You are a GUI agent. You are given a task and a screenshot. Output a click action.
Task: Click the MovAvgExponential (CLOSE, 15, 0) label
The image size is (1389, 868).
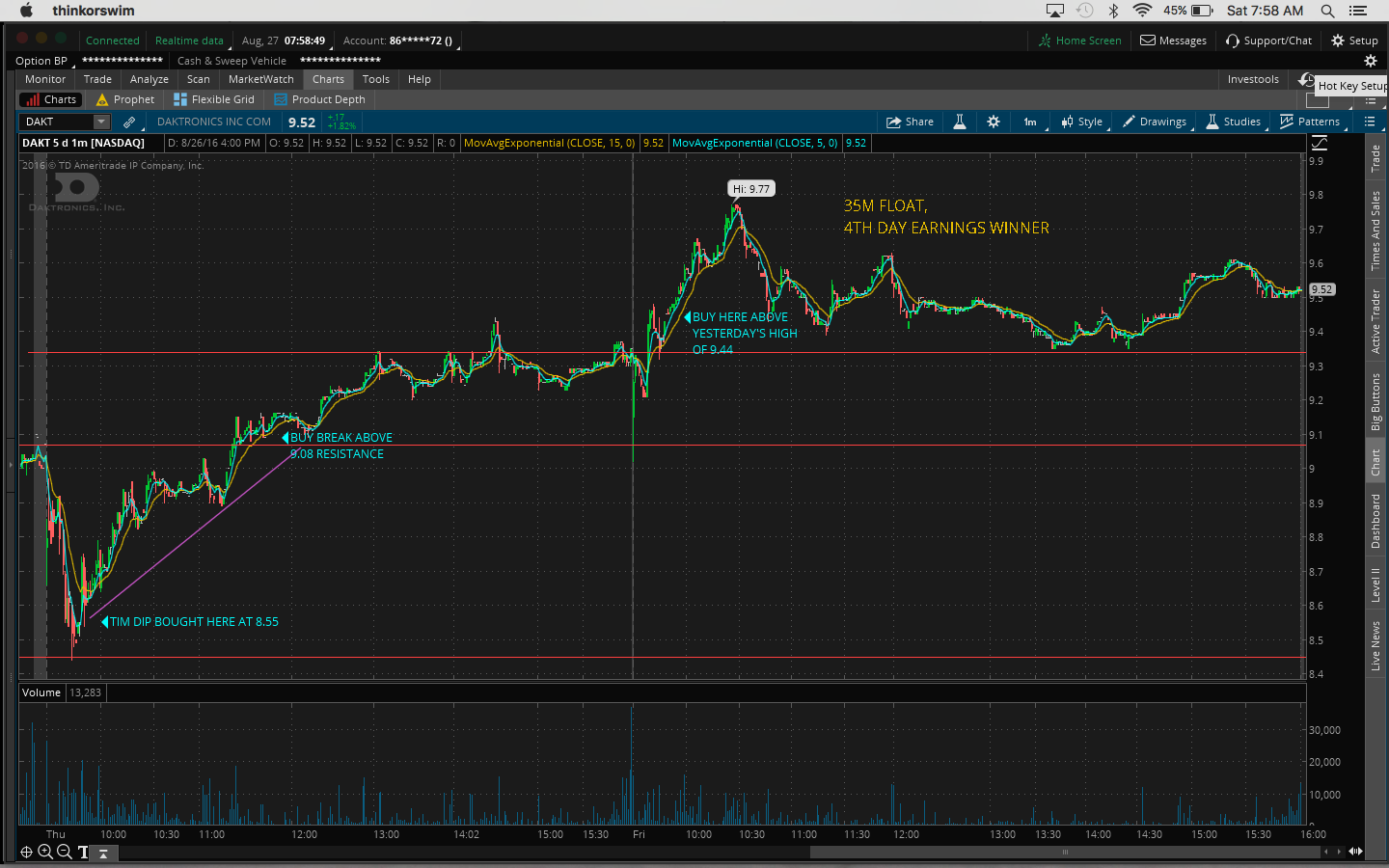click(549, 143)
